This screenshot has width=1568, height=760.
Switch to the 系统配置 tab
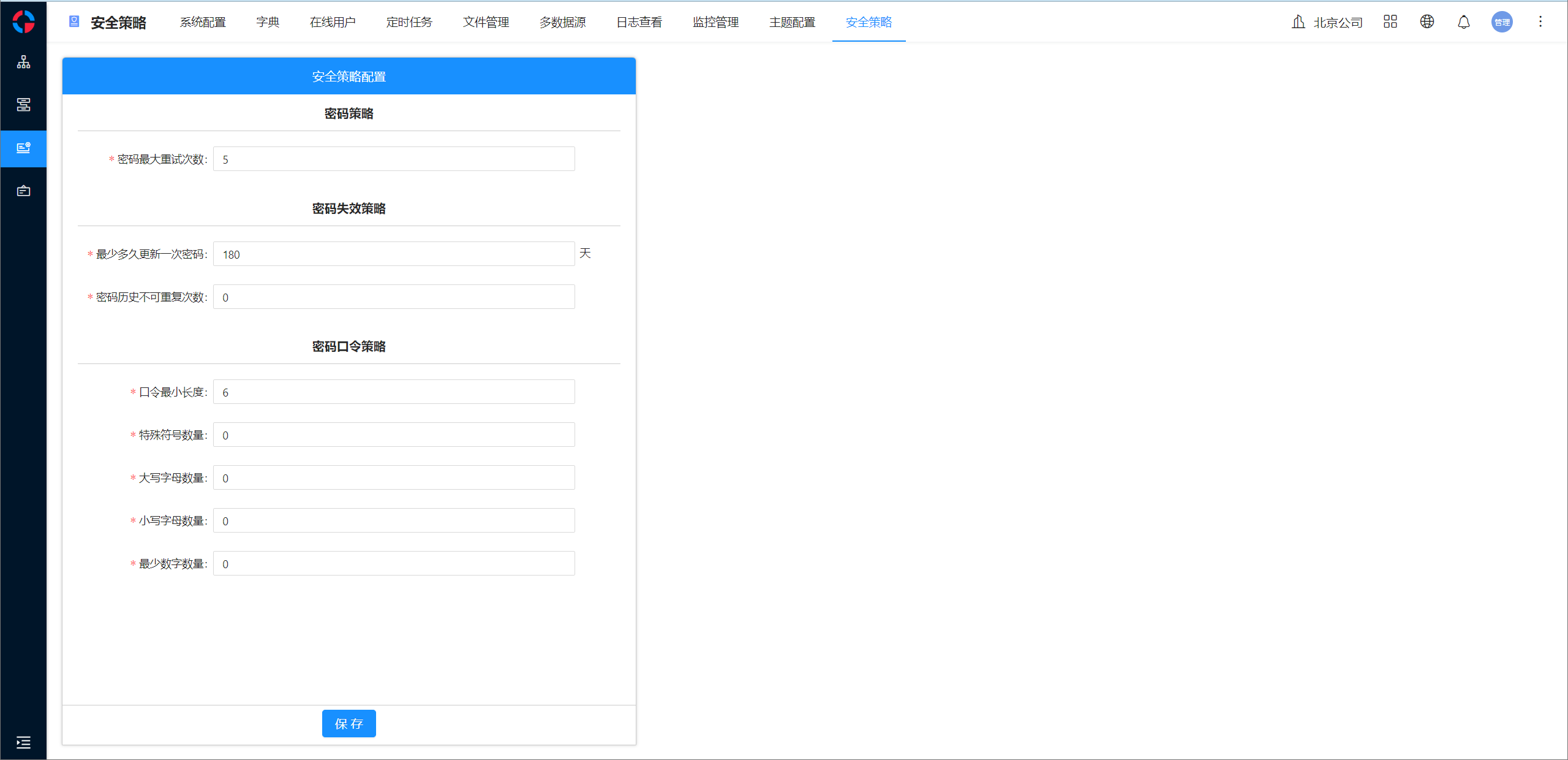tap(203, 22)
